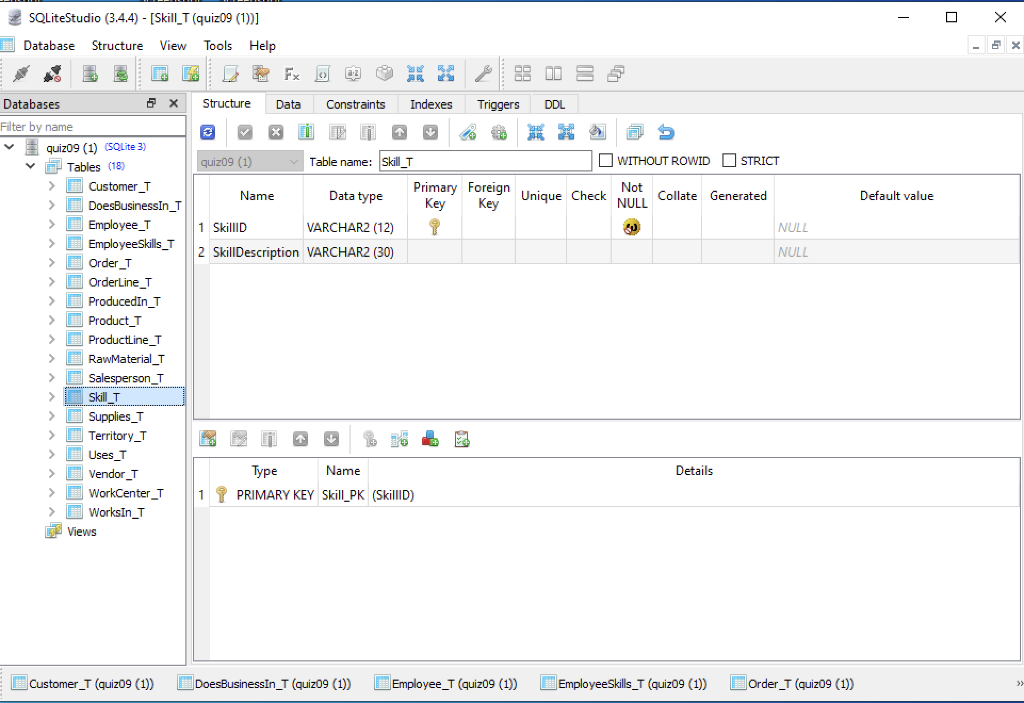Viewport: 1024px width, 703px height.
Task: Expand the Order_T table node
Action: (x=52, y=263)
